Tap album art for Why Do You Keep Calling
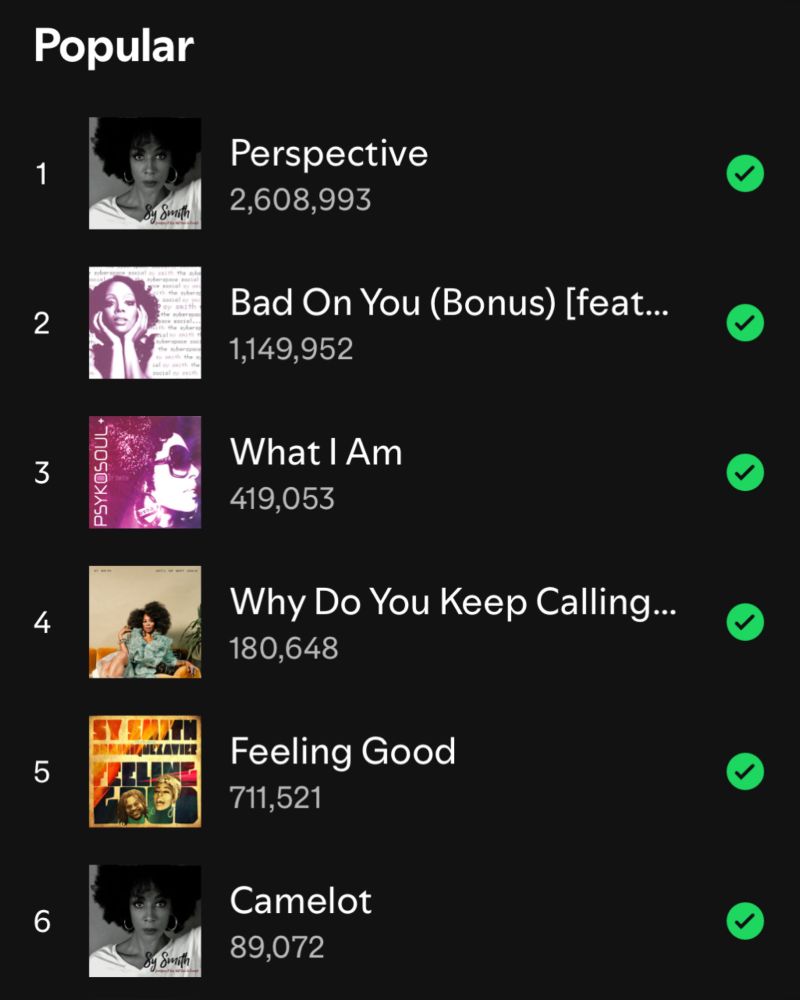The width and height of the screenshot is (800, 1000). point(145,622)
